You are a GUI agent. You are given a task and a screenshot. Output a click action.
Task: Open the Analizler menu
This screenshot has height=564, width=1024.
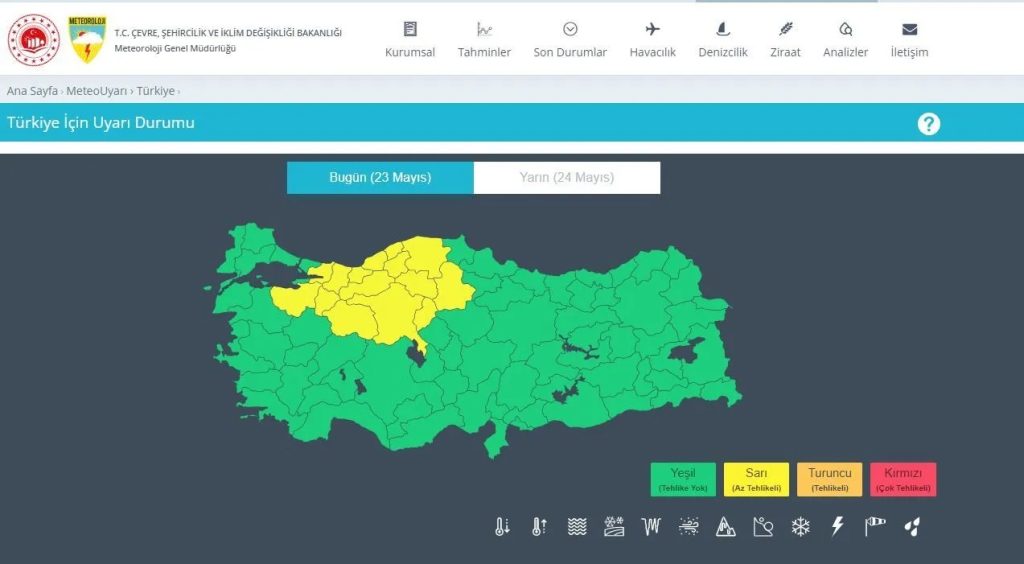(x=845, y=40)
